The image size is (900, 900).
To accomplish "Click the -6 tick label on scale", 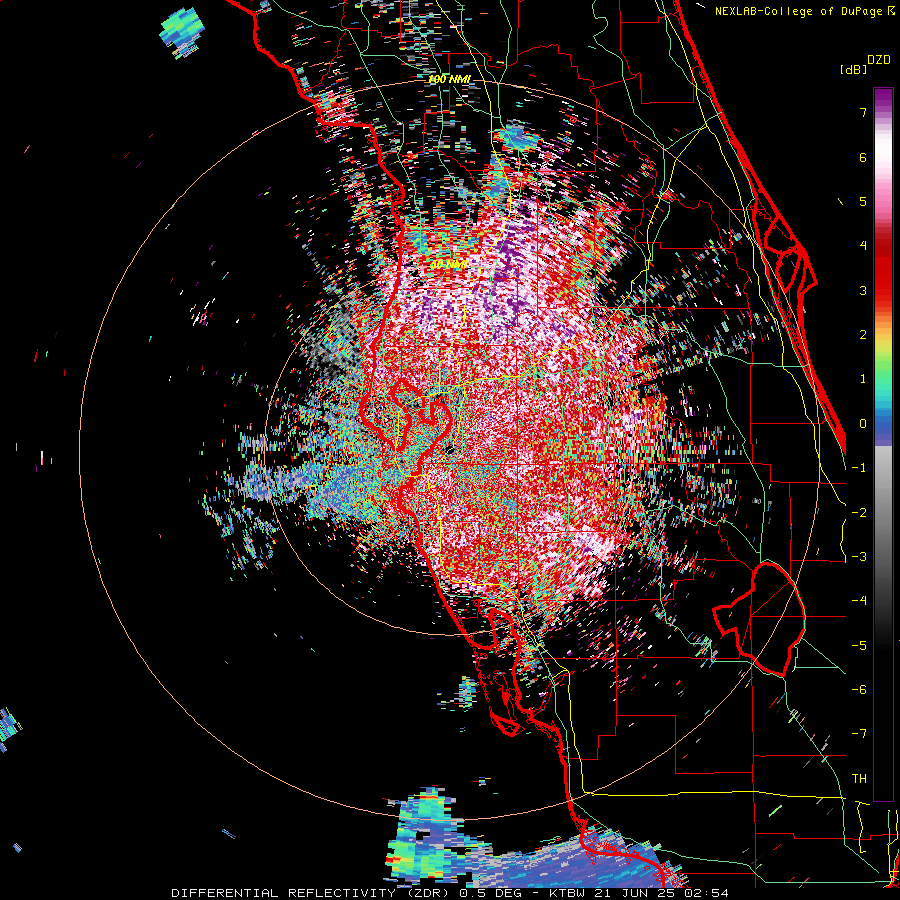I will (x=859, y=690).
